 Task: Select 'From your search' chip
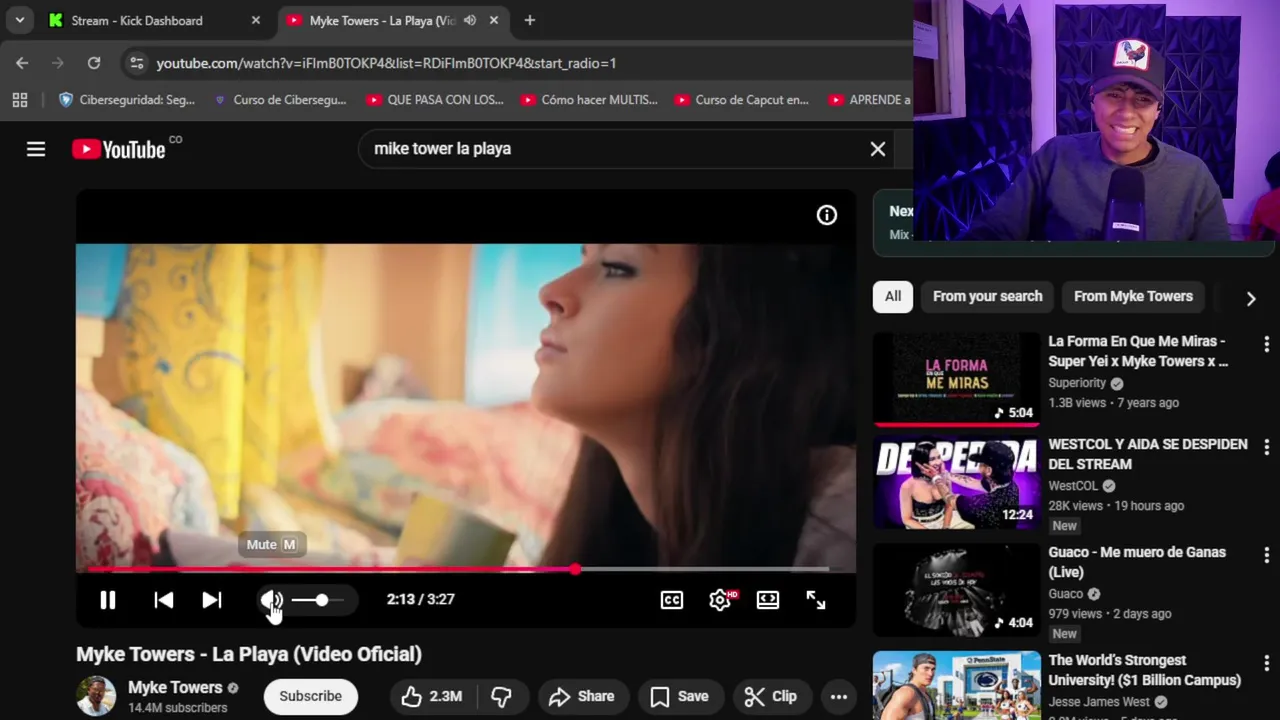[987, 296]
